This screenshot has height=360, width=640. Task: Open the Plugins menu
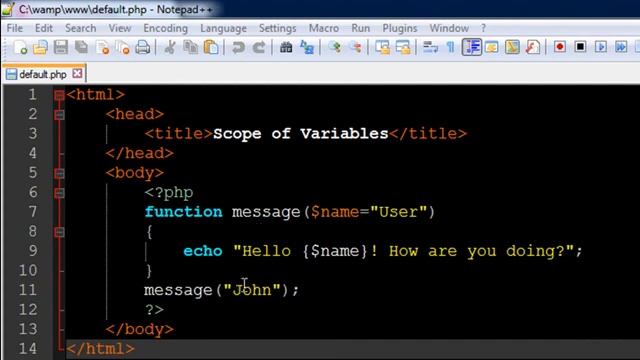(400, 28)
